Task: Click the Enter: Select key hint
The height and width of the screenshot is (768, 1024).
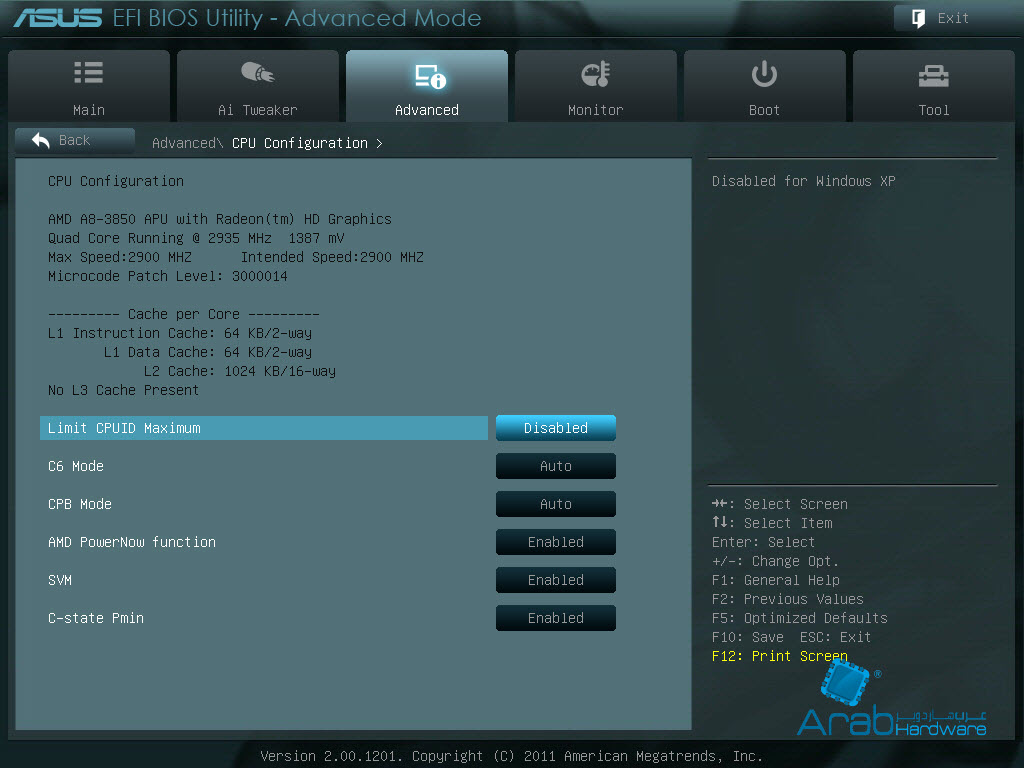Action: click(763, 542)
